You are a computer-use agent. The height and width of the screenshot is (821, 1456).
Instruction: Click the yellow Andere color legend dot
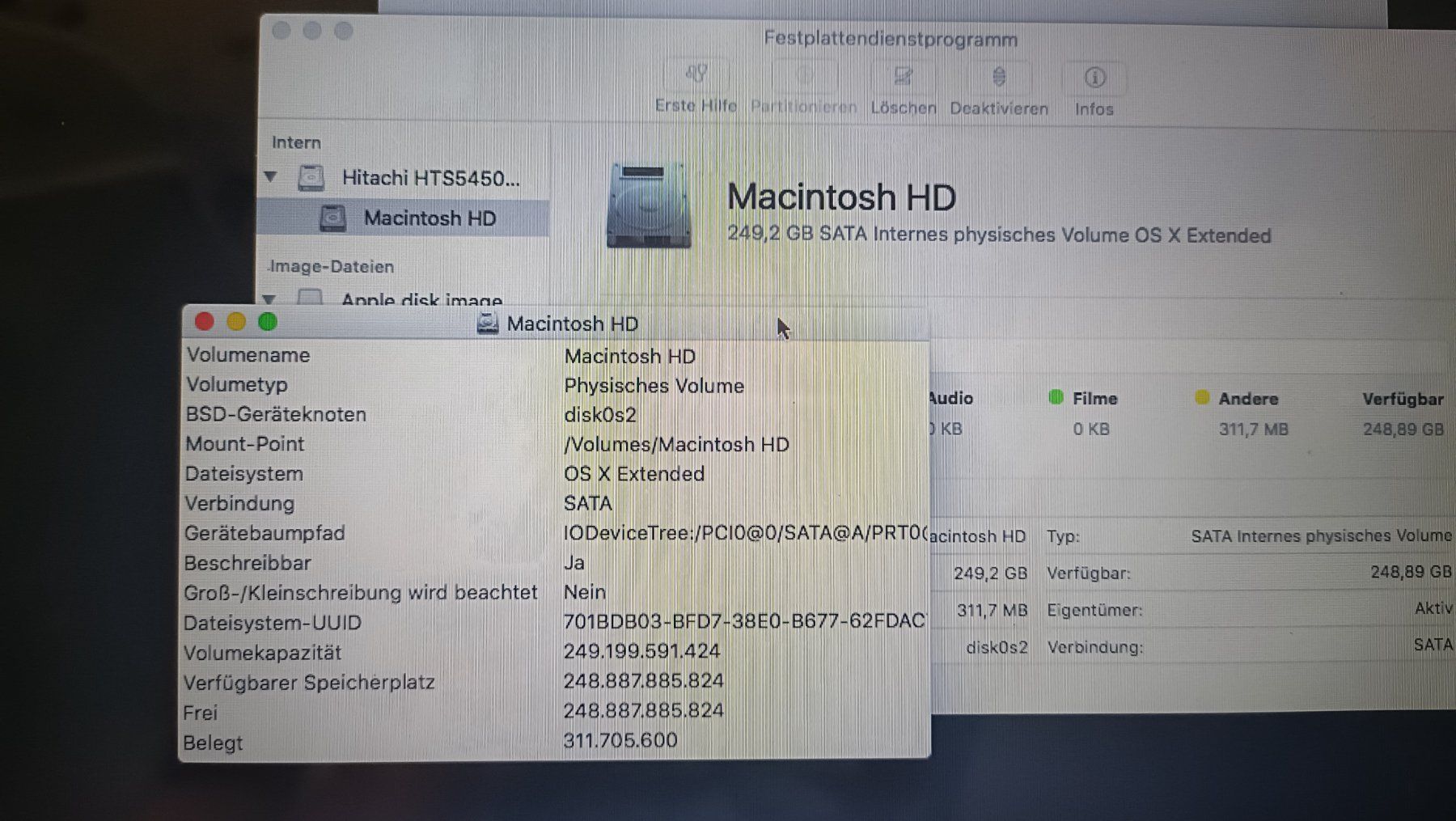[1202, 397]
